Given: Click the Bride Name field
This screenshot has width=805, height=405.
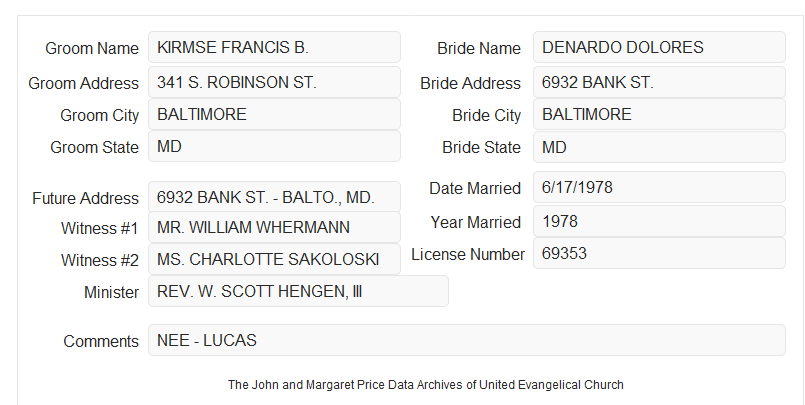Looking at the screenshot, I should [659, 47].
